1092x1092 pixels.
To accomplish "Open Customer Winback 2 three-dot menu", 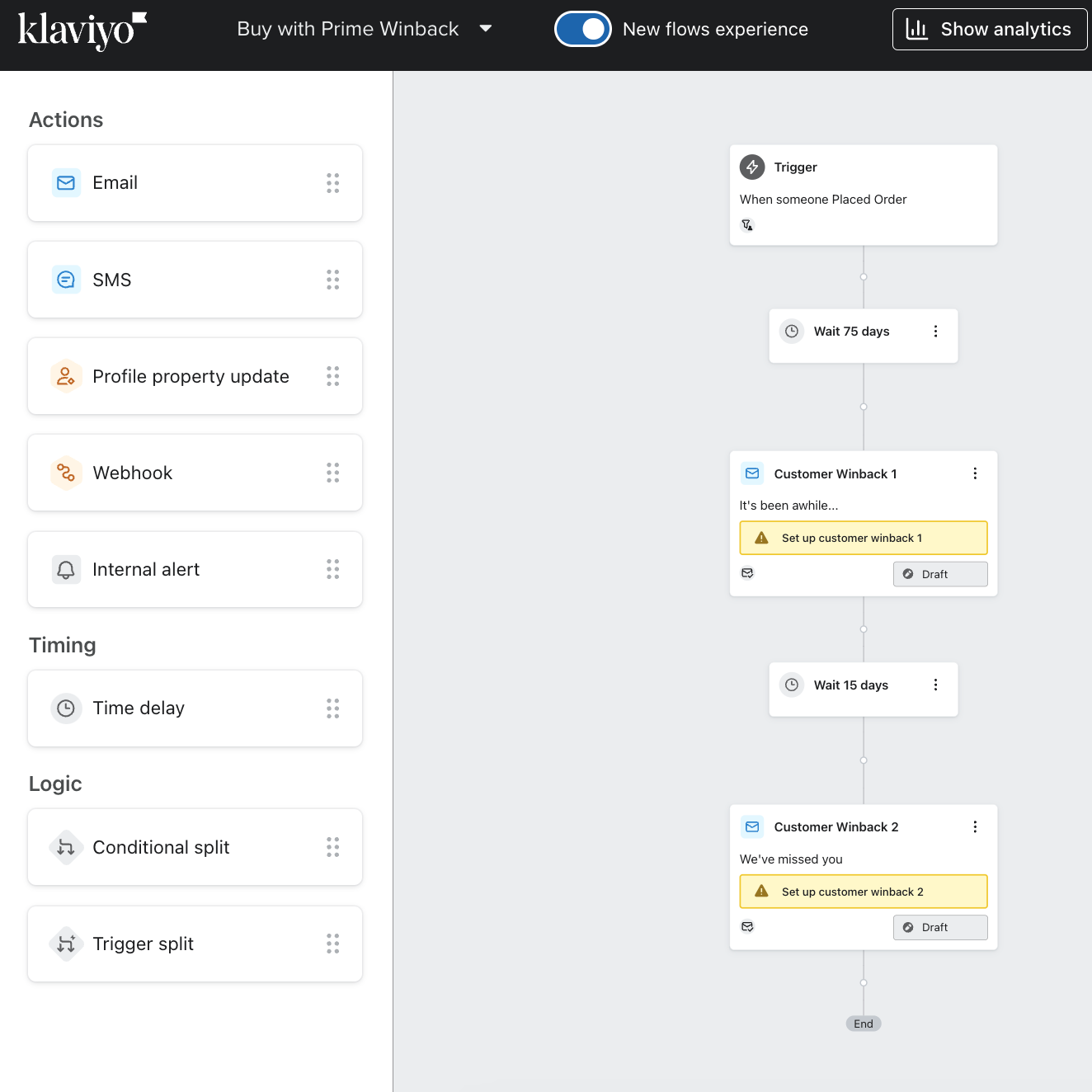I will (x=975, y=827).
